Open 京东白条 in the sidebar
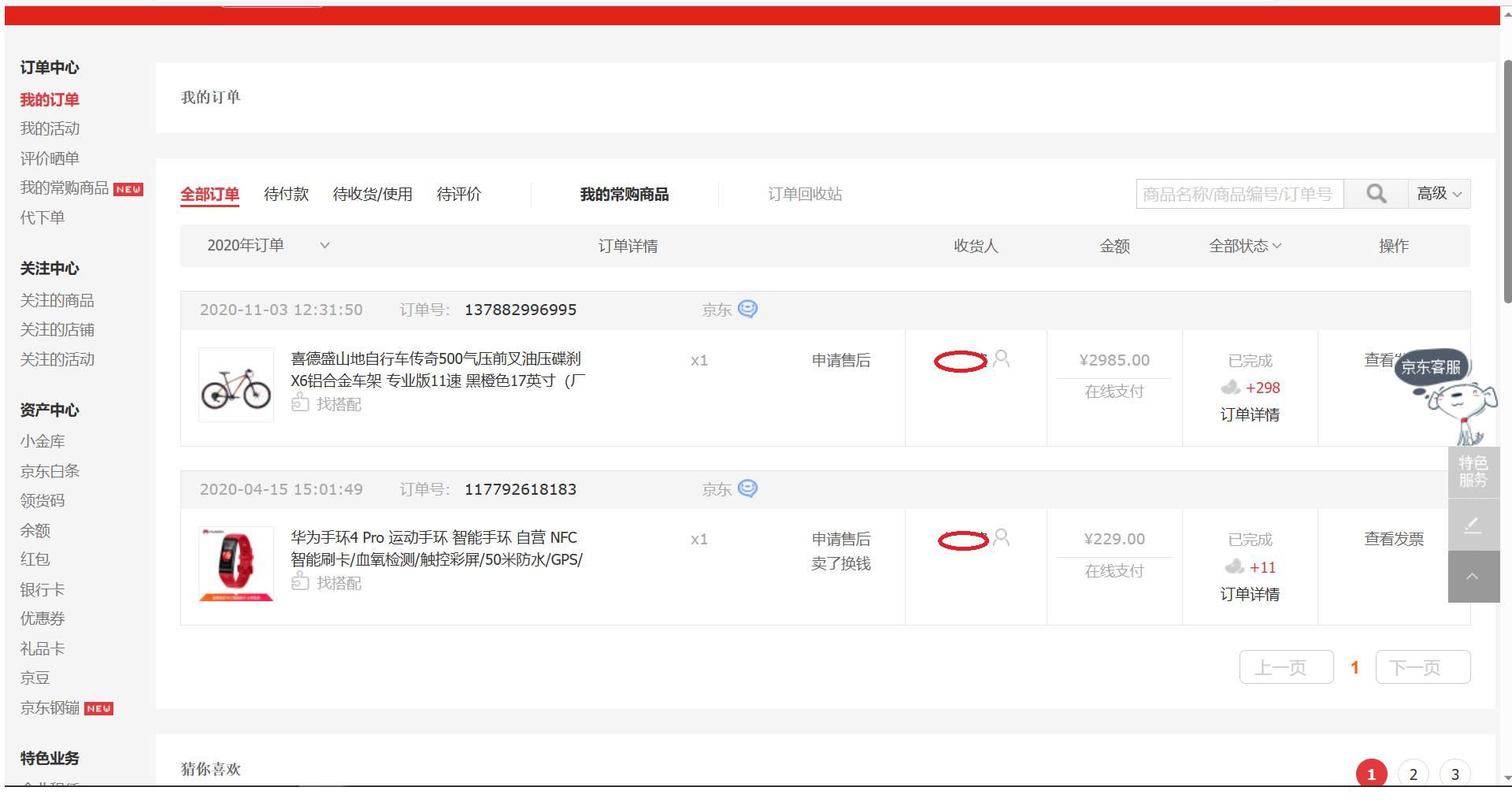1512x802 pixels. [x=50, y=471]
